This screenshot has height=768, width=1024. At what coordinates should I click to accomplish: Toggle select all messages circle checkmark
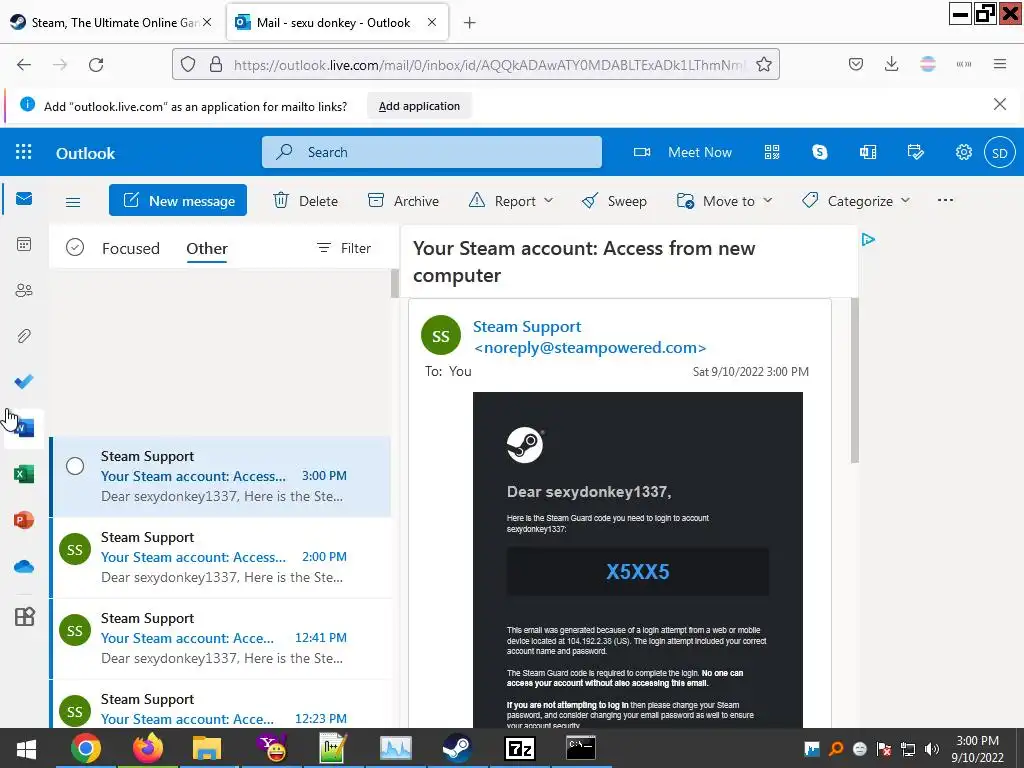pyautogui.click(x=75, y=248)
